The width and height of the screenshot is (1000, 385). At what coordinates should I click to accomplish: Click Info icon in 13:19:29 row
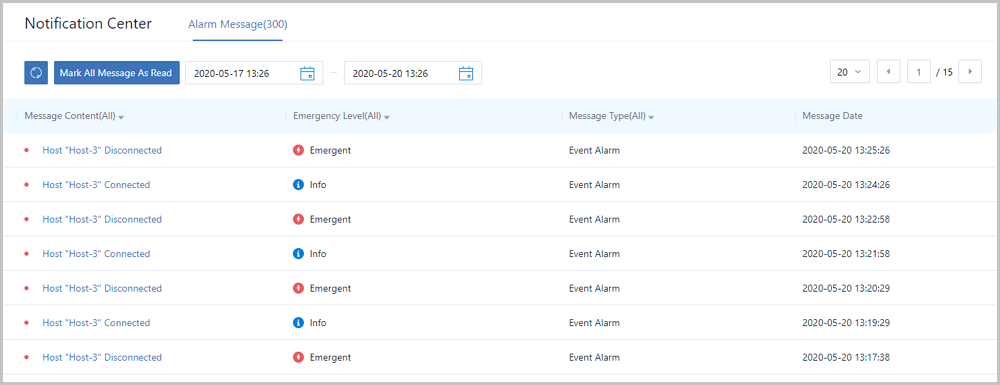(x=298, y=323)
